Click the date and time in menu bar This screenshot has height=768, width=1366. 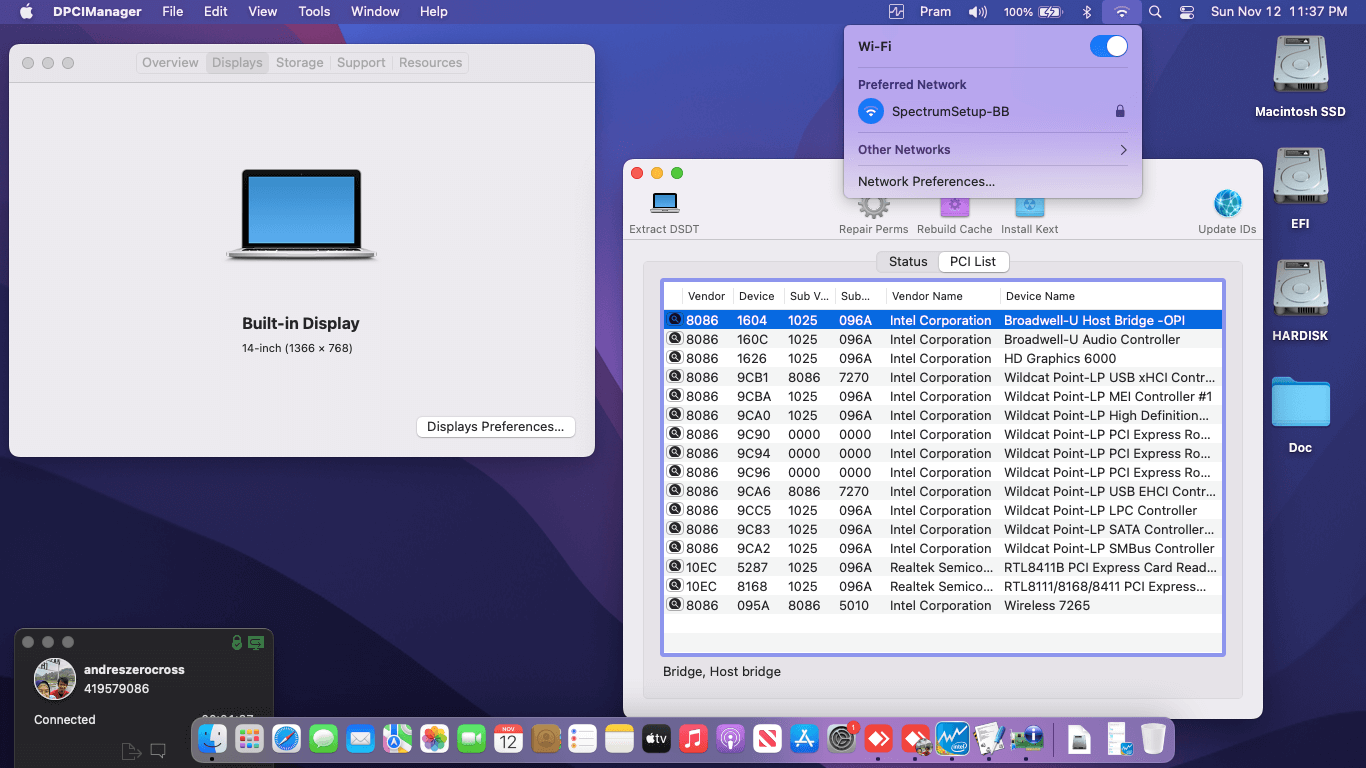(1278, 12)
